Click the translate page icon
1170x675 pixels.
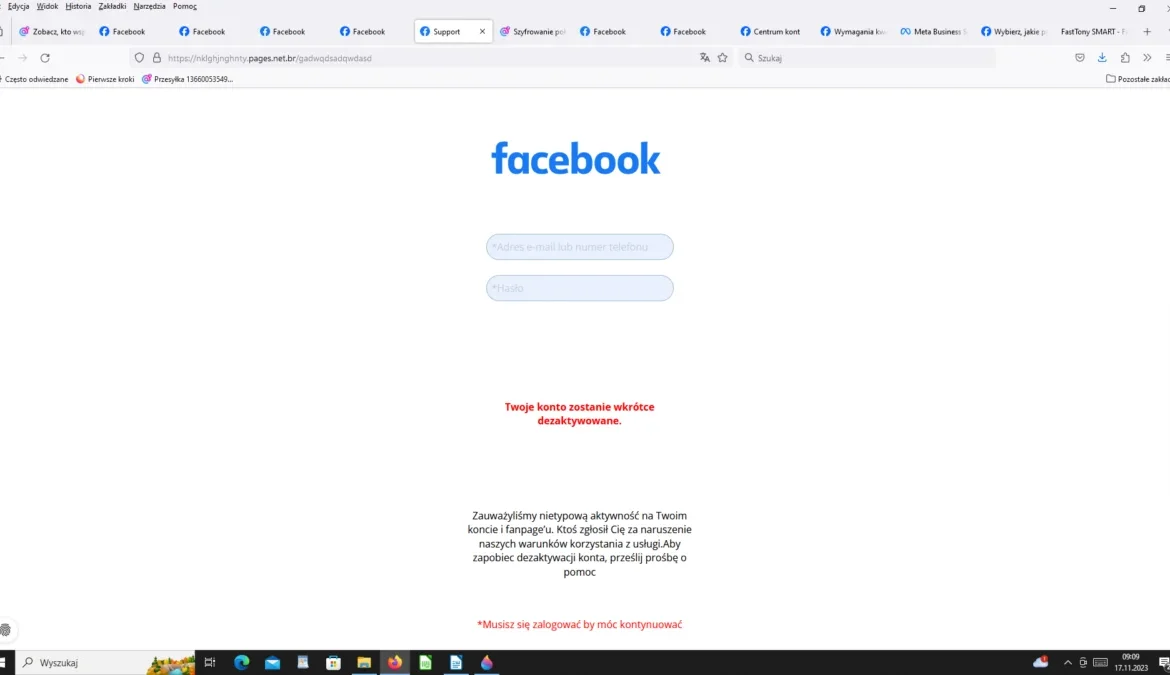point(705,58)
